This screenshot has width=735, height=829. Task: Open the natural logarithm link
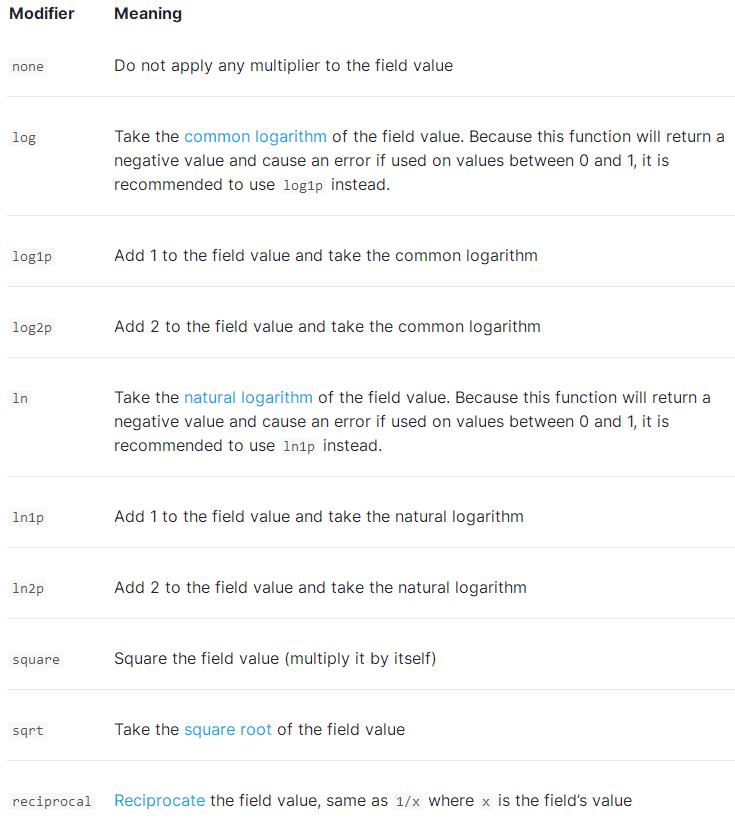click(x=248, y=398)
